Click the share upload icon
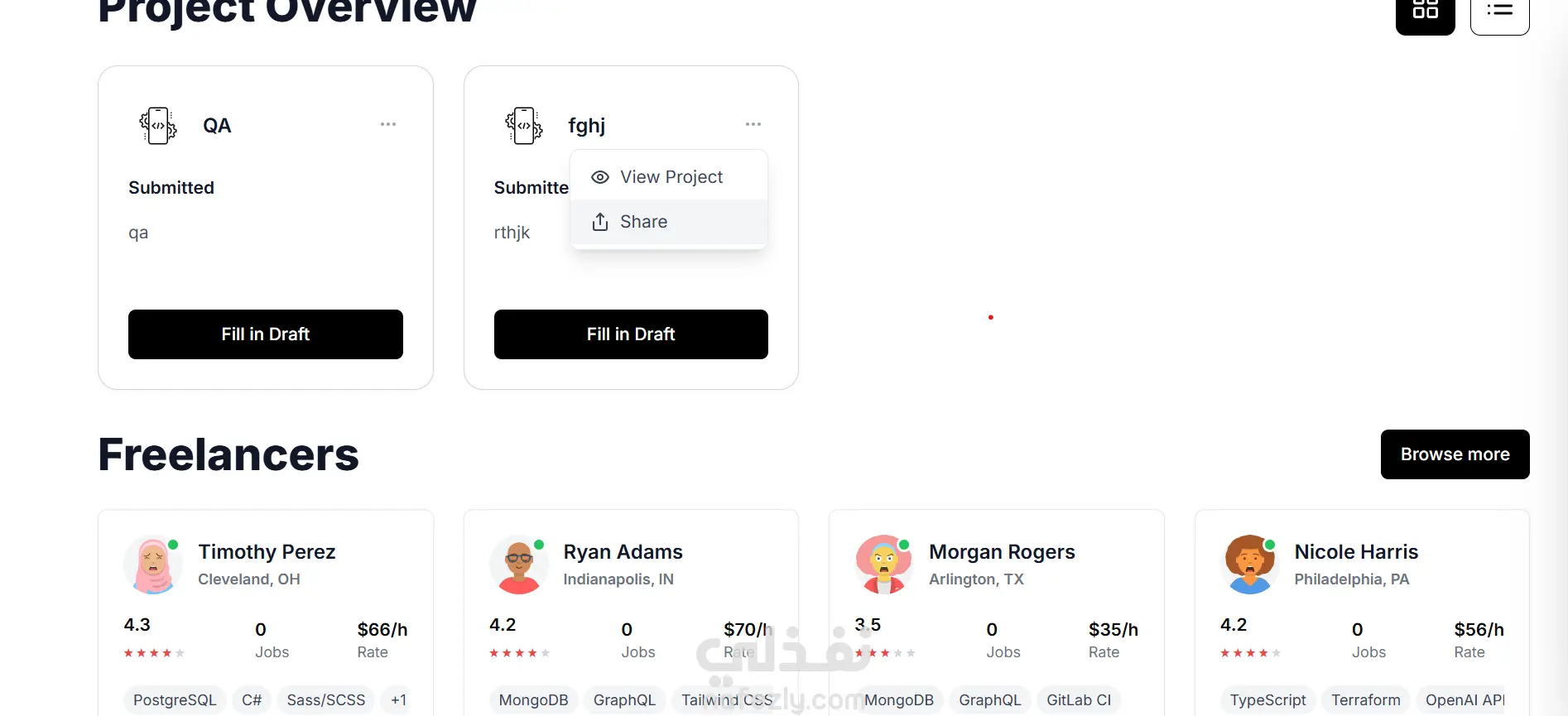This screenshot has width=1568, height=716. coord(600,222)
